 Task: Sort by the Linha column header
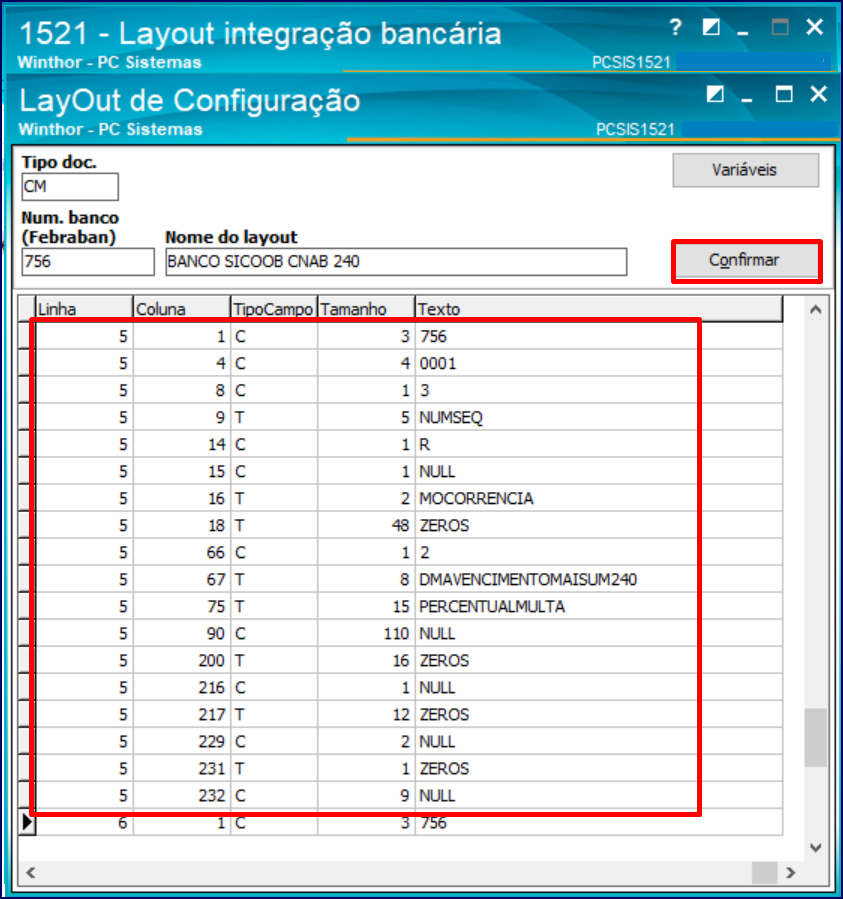tap(84, 309)
